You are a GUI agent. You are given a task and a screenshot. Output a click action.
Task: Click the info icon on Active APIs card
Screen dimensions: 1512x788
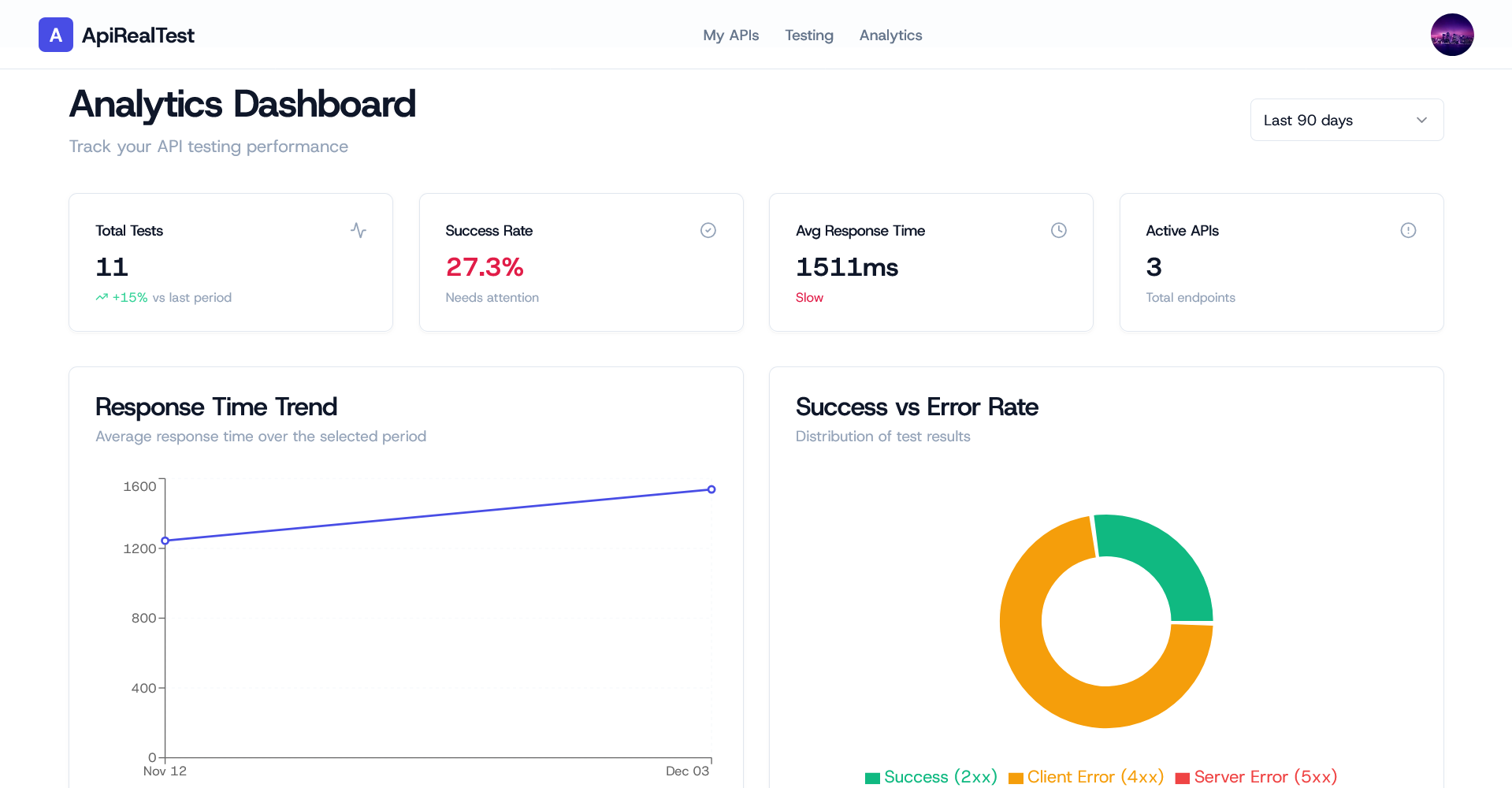(1409, 230)
